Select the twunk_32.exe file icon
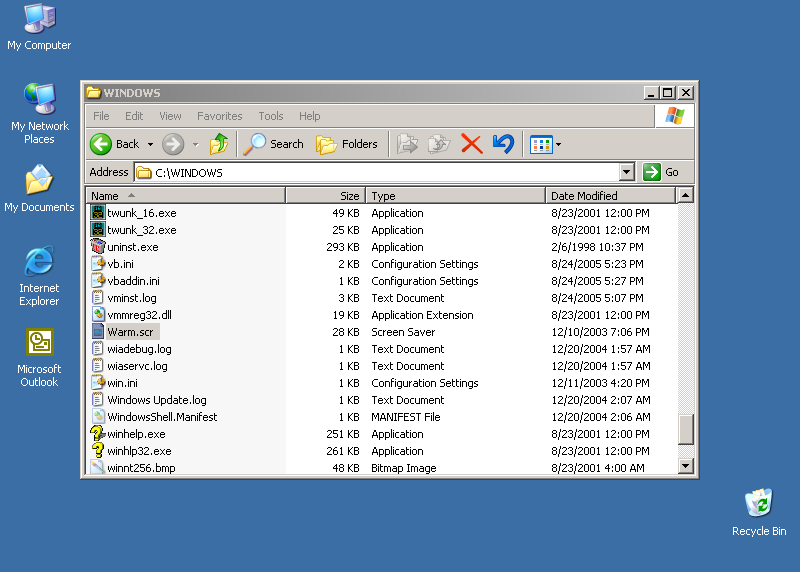 (x=97, y=230)
